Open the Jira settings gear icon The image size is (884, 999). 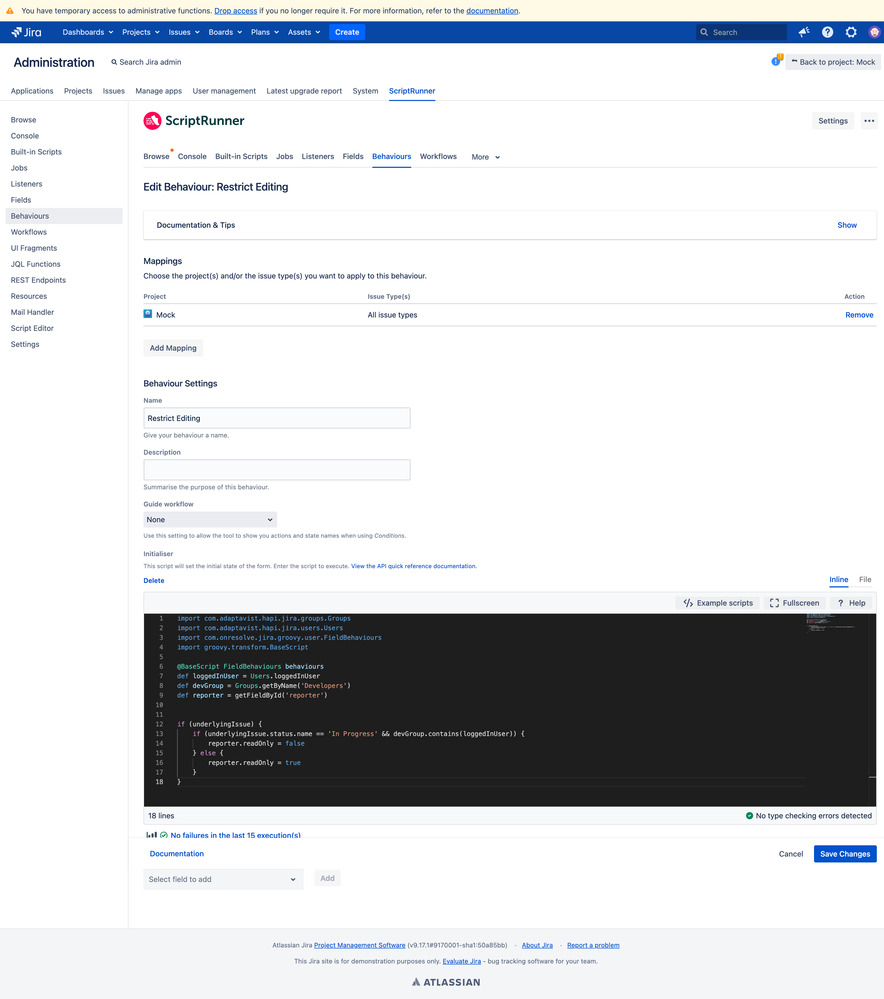click(x=851, y=31)
